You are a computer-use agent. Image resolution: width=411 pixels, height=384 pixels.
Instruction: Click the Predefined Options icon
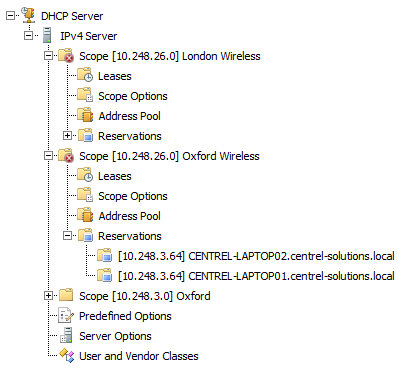coord(66,315)
